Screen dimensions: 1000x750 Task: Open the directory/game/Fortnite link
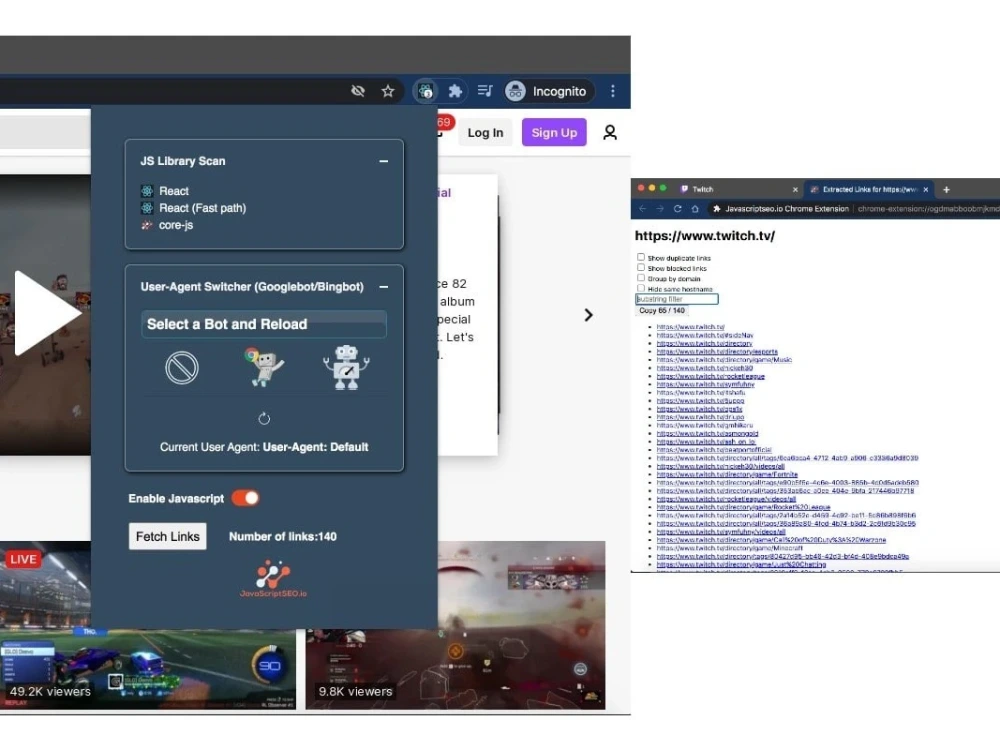tap(727, 474)
